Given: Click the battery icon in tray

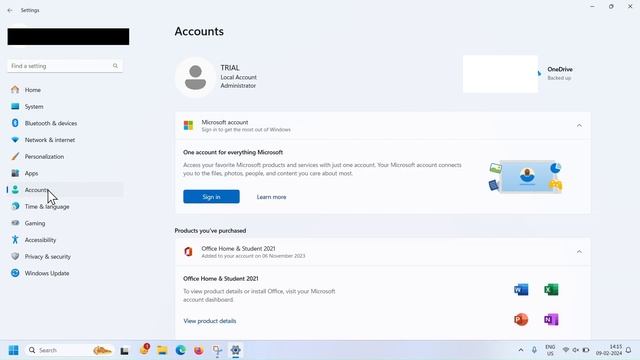Looking at the screenshot, I should point(586,350).
